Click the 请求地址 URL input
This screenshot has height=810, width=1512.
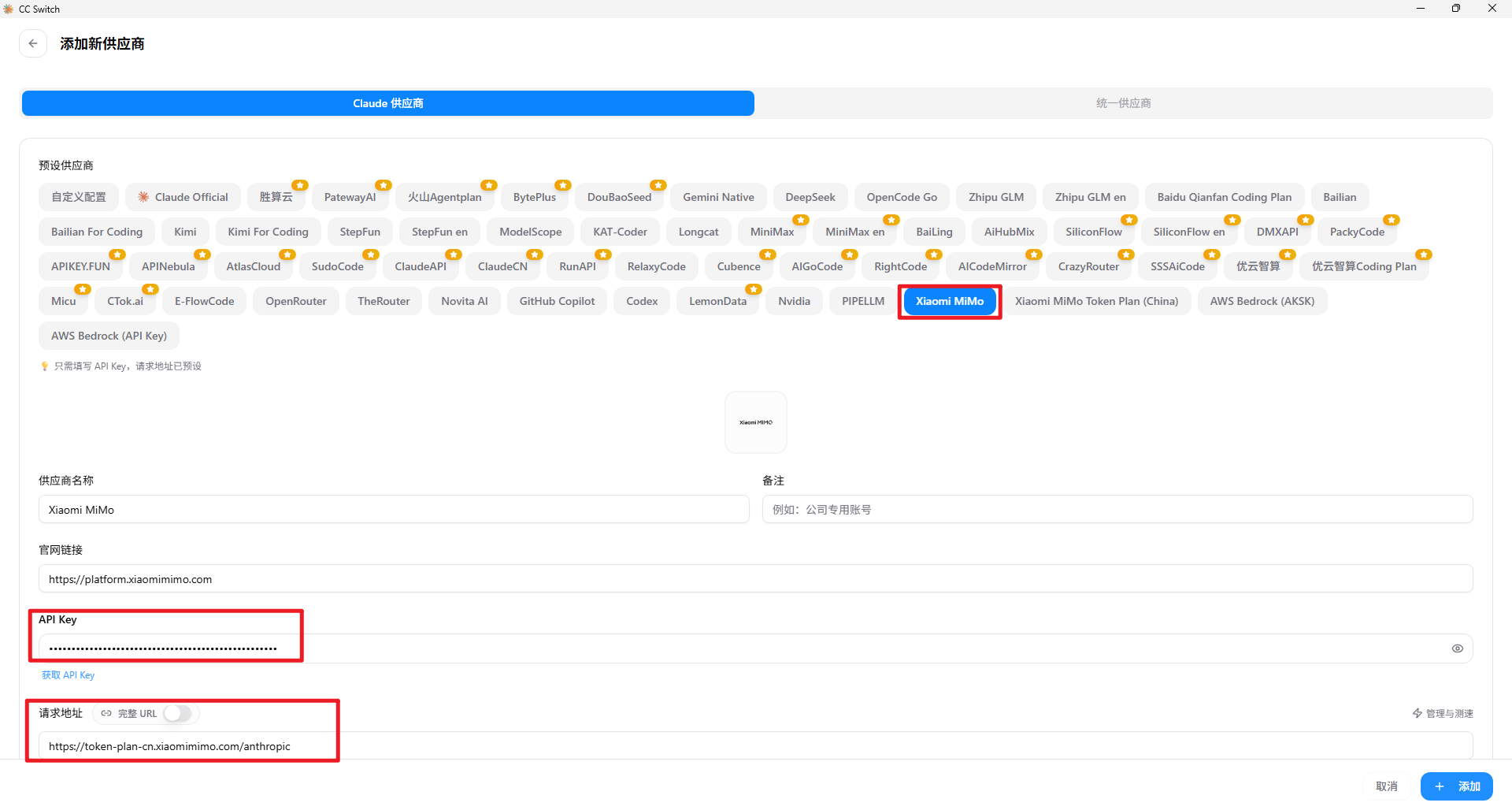pyautogui.click(x=756, y=746)
